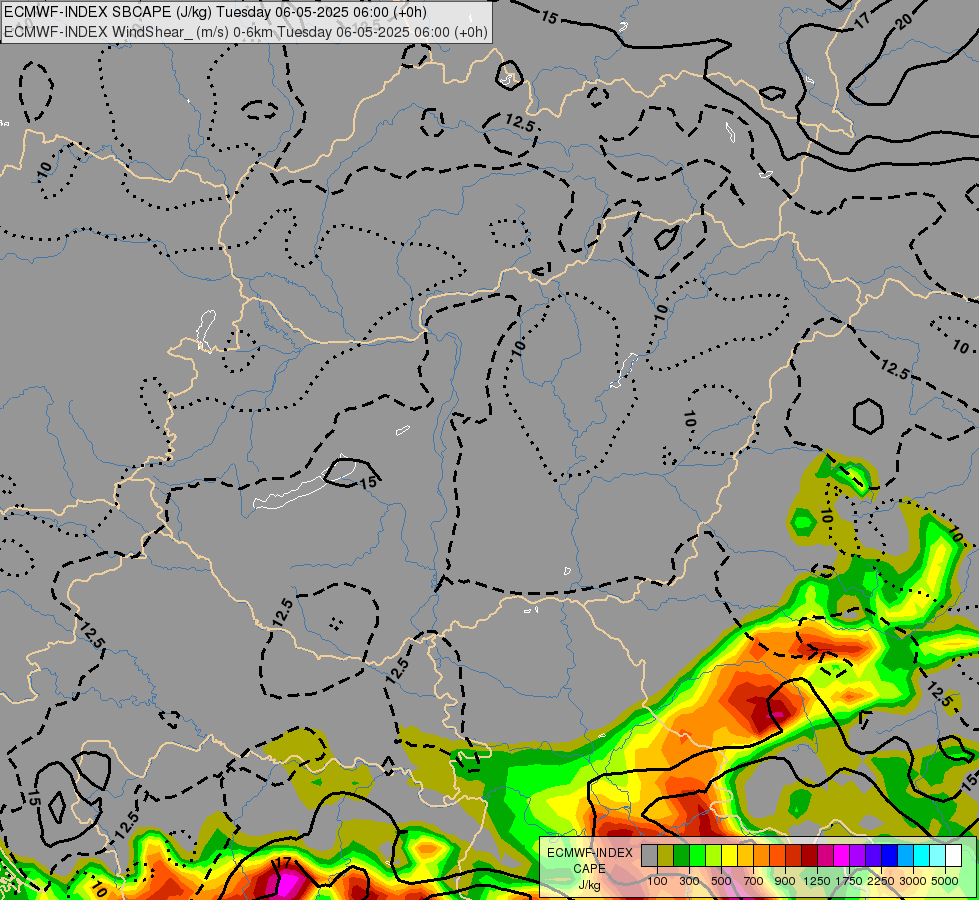Click the olive swatch in the CAPE legend
Viewport: 979px width, 900px height.
pos(666,856)
